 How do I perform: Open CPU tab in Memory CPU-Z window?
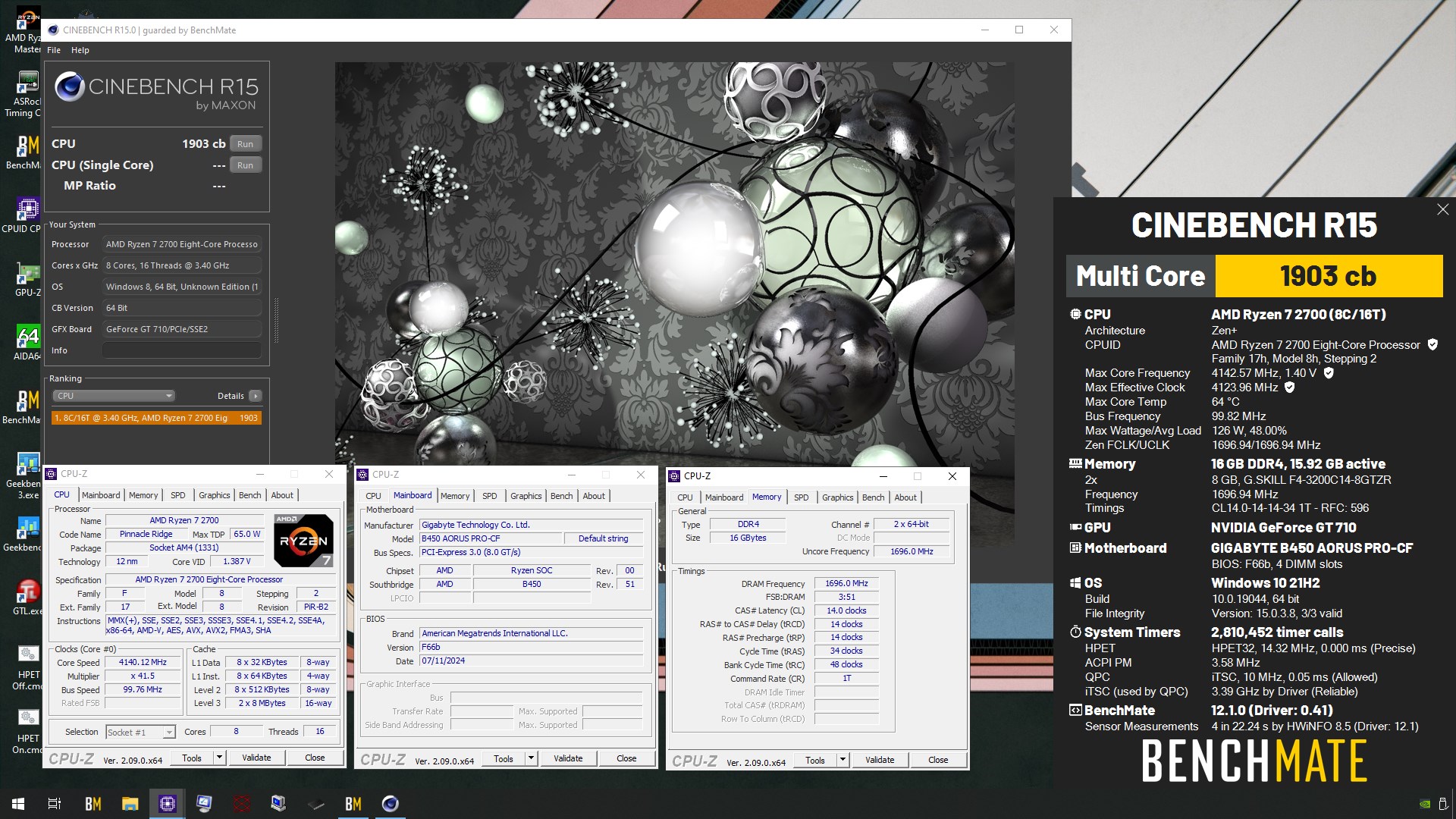(685, 497)
